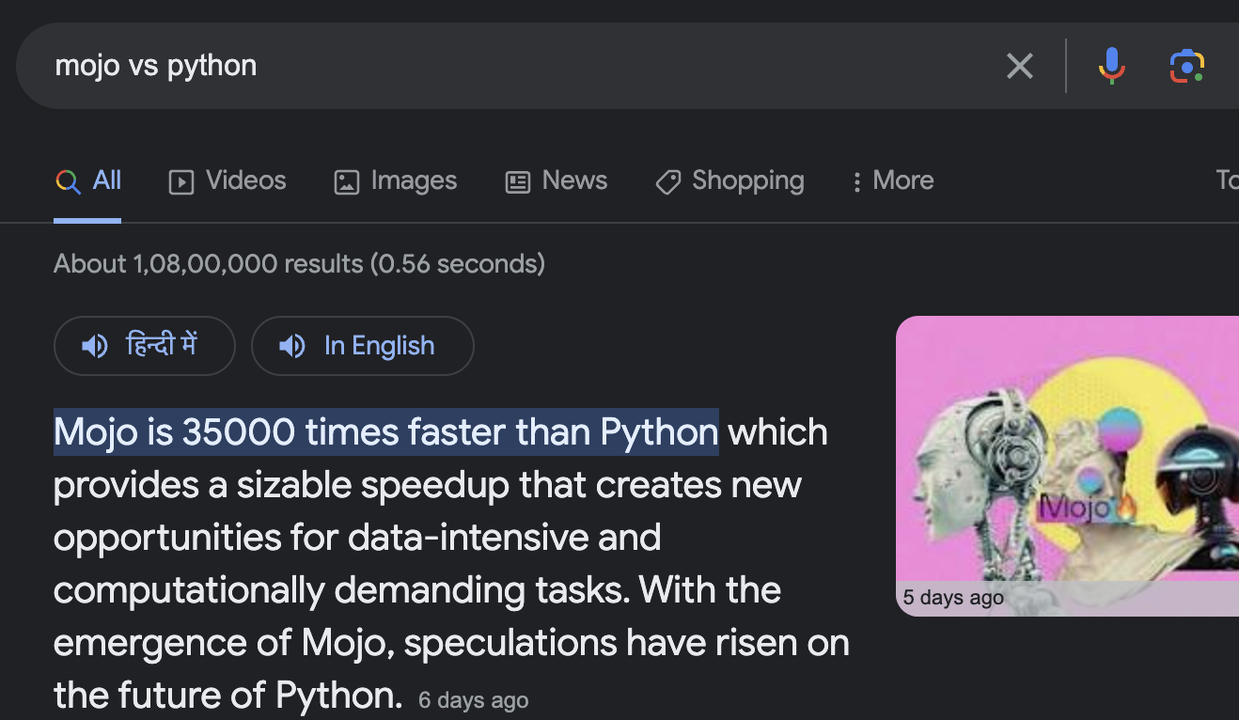Play the Hindi audio speaker icon
The width and height of the screenshot is (1239, 720).
click(x=94, y=346)
